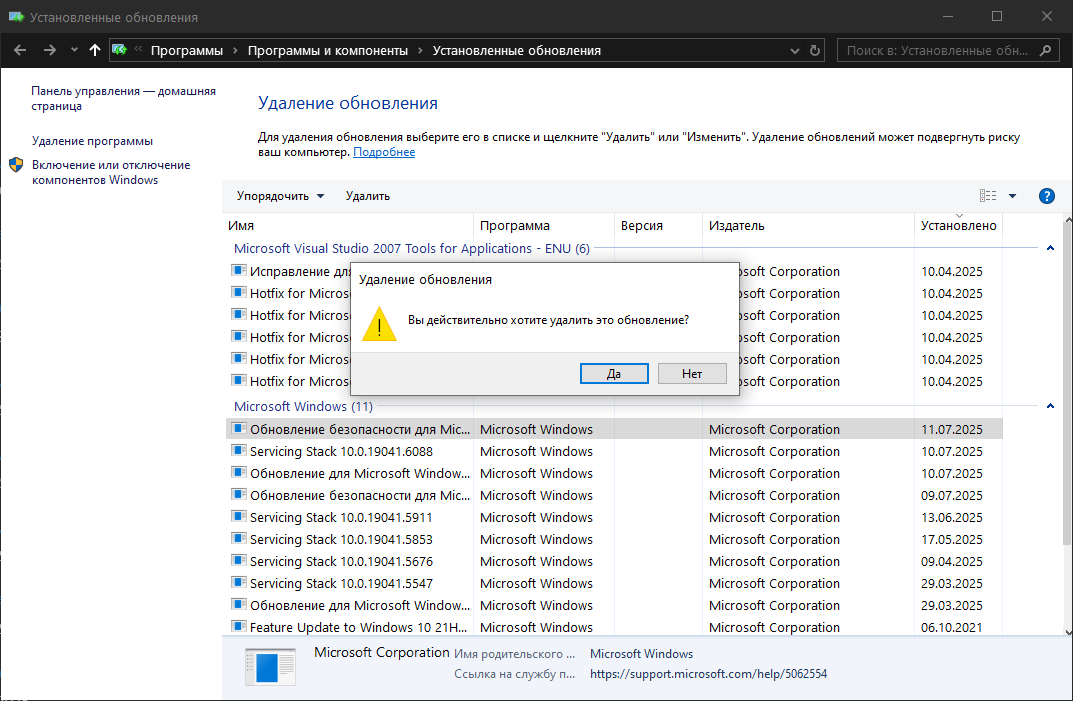Sort by the Издатель column header

(808, 225)
